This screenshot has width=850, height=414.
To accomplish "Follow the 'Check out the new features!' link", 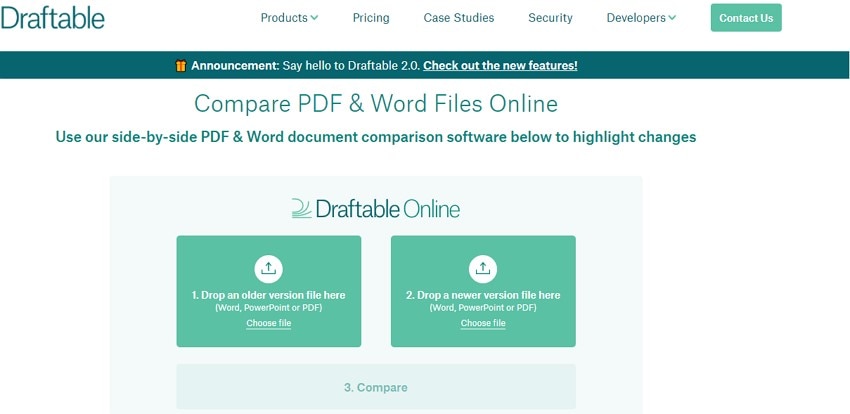I will (500, 66).
